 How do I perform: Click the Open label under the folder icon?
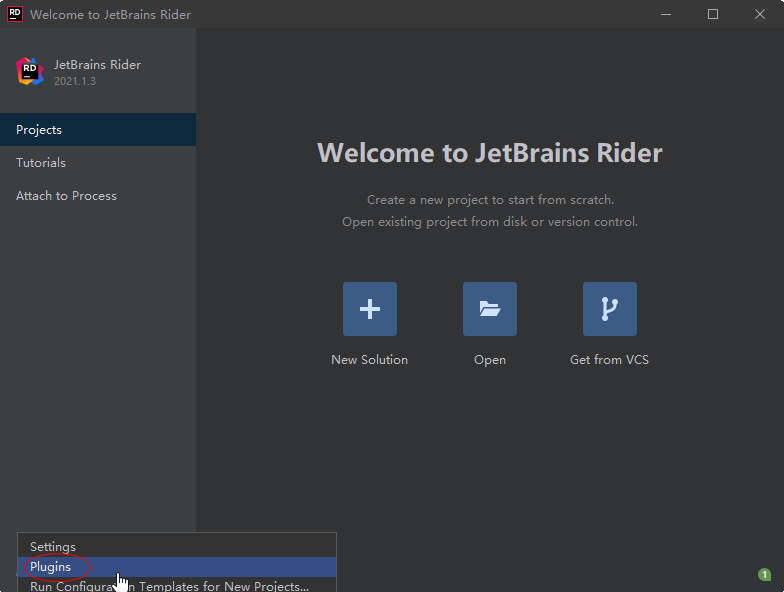click(490, 360)
